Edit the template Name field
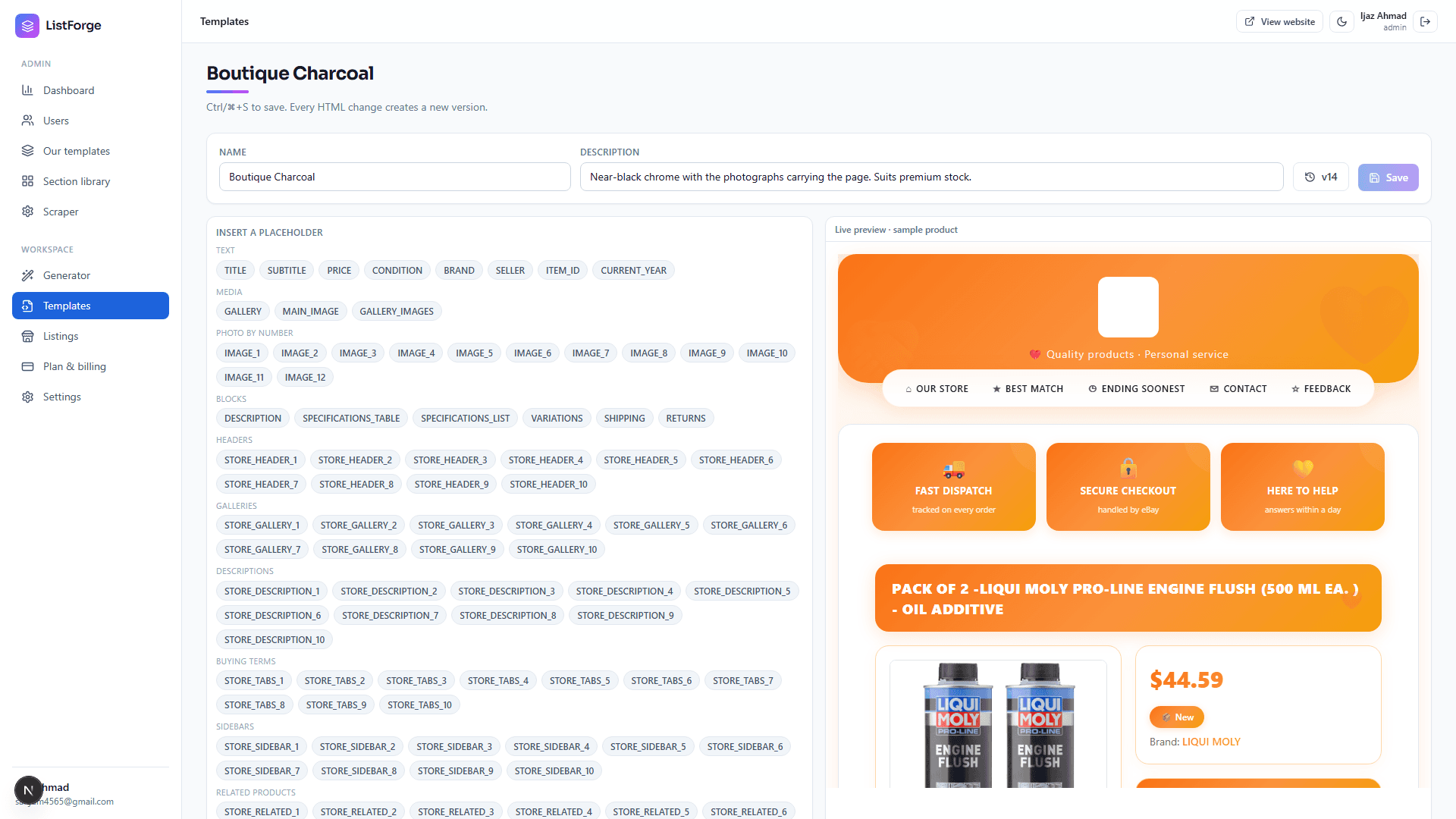The width and height of the screenshot is (1456, 819). (394, 177)
